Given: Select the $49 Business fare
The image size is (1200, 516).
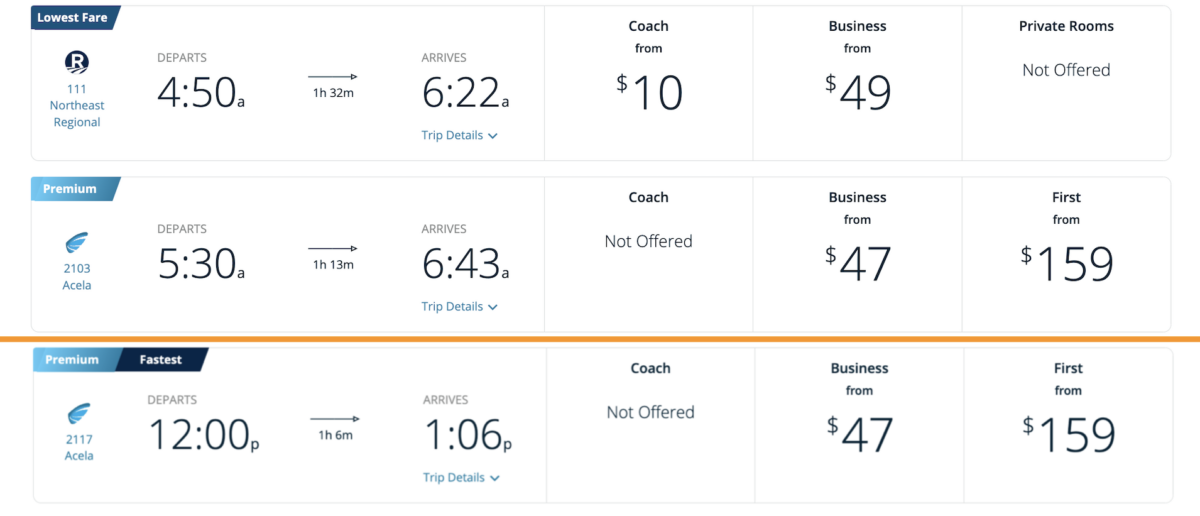Looking at the screenshot, I should [x=857, y=92].
